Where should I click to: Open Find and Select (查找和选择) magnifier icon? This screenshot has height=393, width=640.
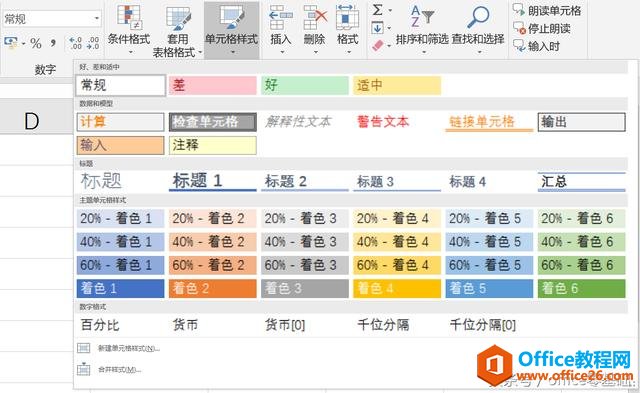(478, 16)
